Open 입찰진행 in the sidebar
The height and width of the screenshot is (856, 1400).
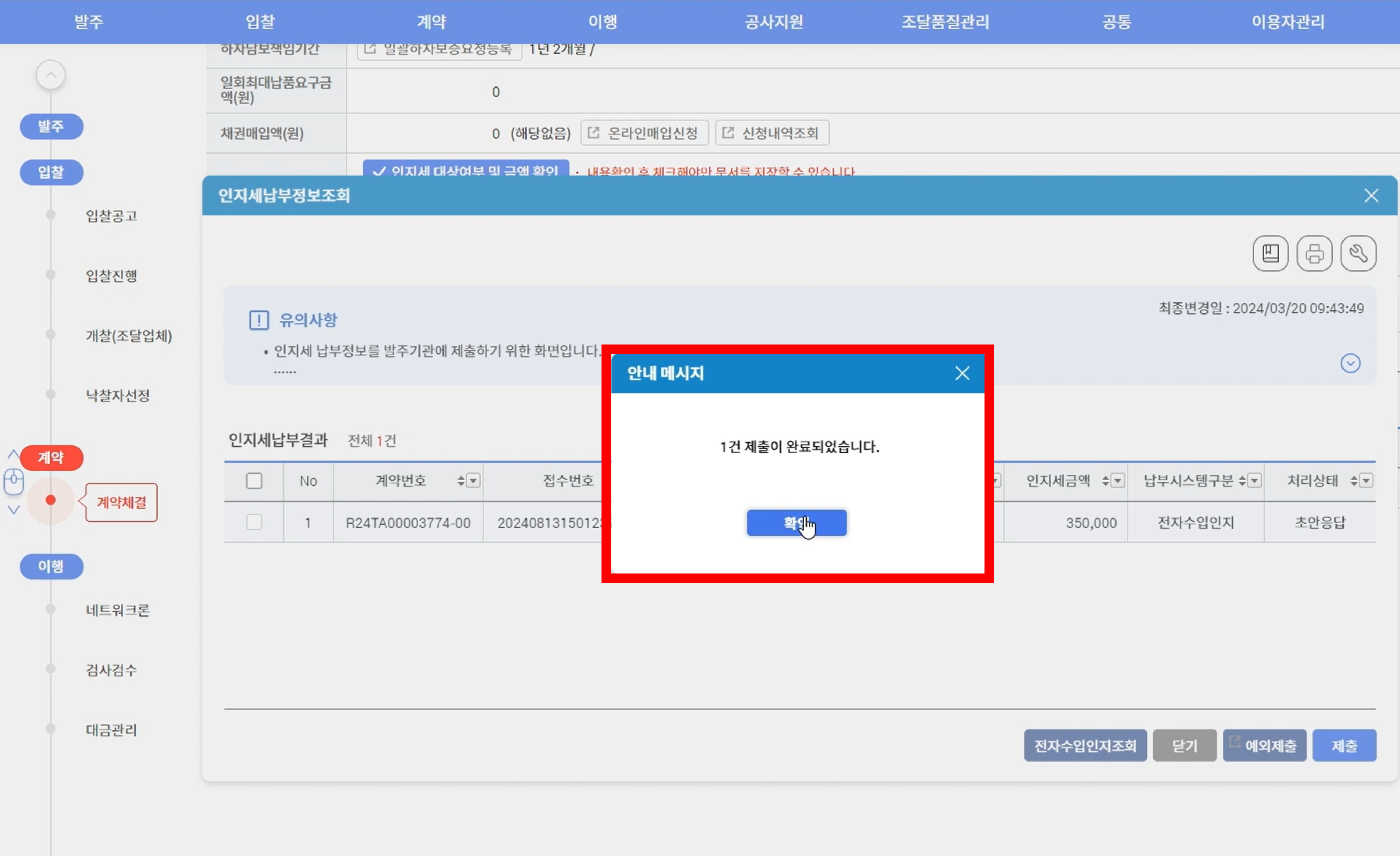(x=111, y=276)
